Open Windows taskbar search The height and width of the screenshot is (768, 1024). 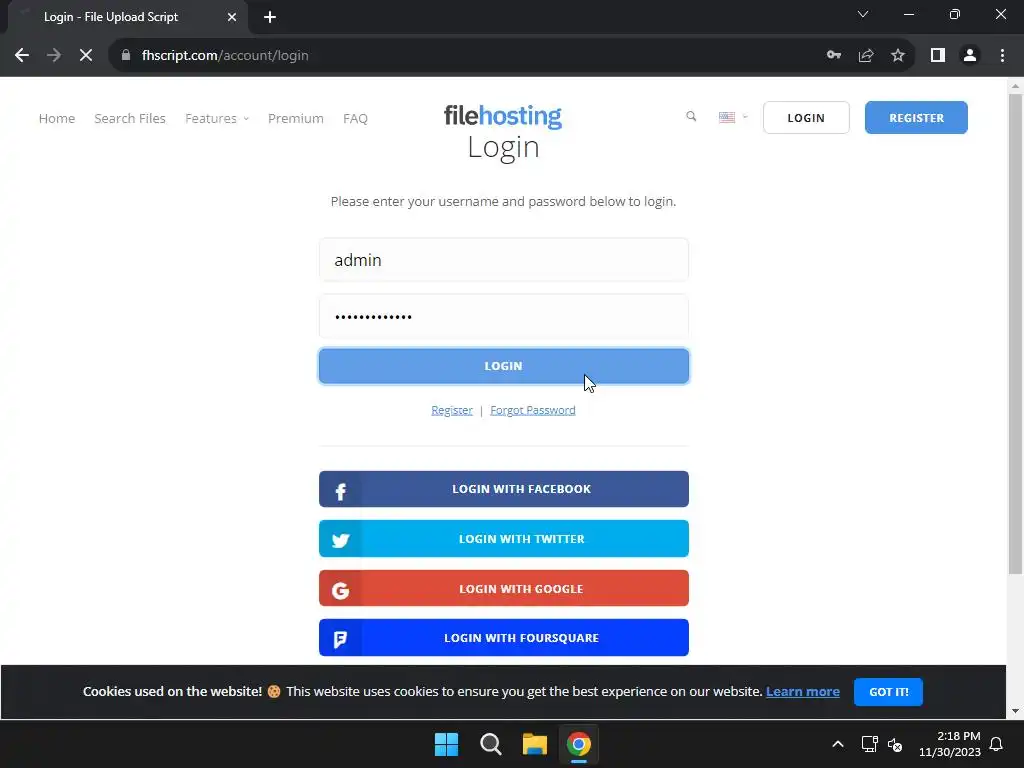click(490, 744)
